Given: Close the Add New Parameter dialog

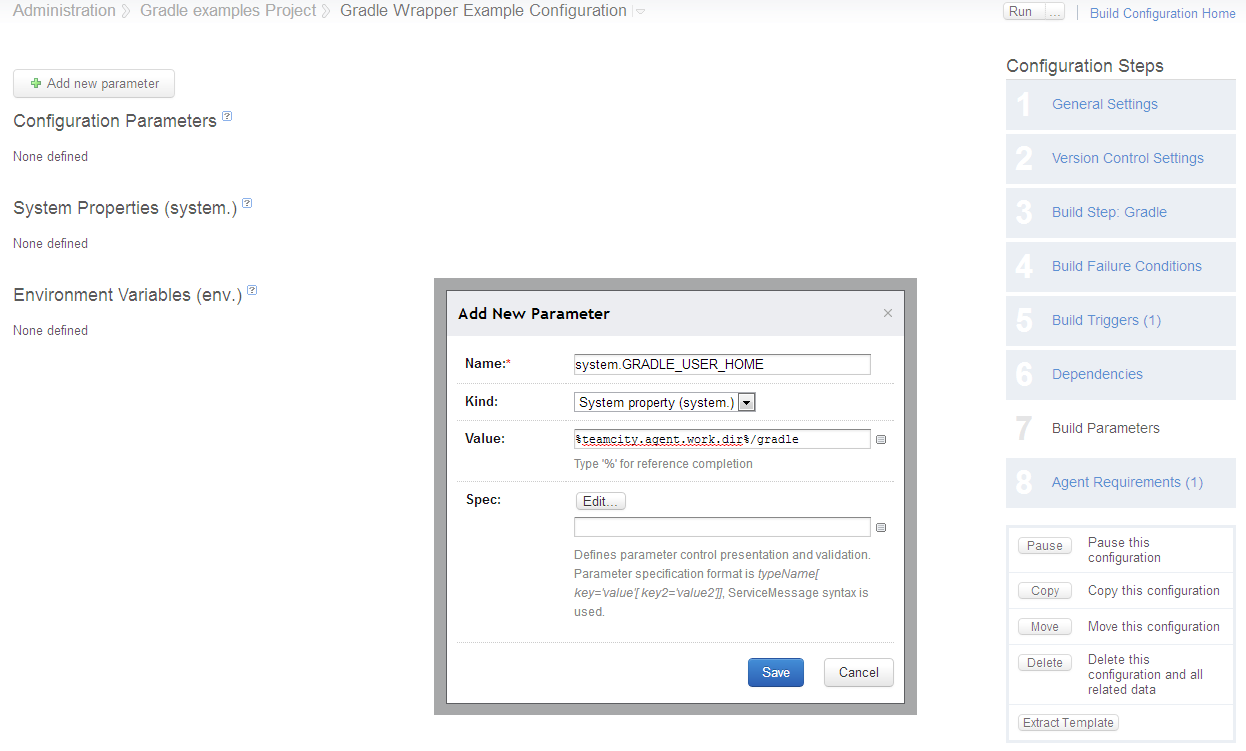Looking at the screenshot, I should [887, 313].
